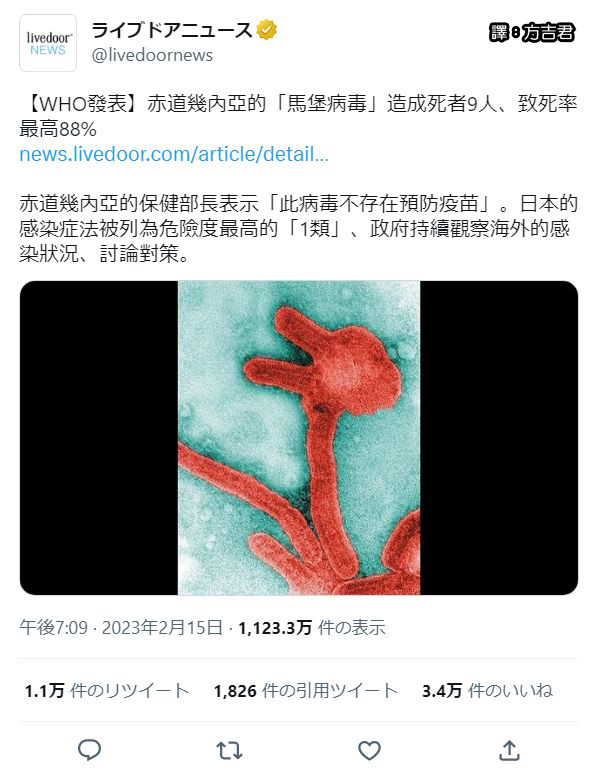View the 1,826 quote tweets list
598x779 pixels.
305,691
